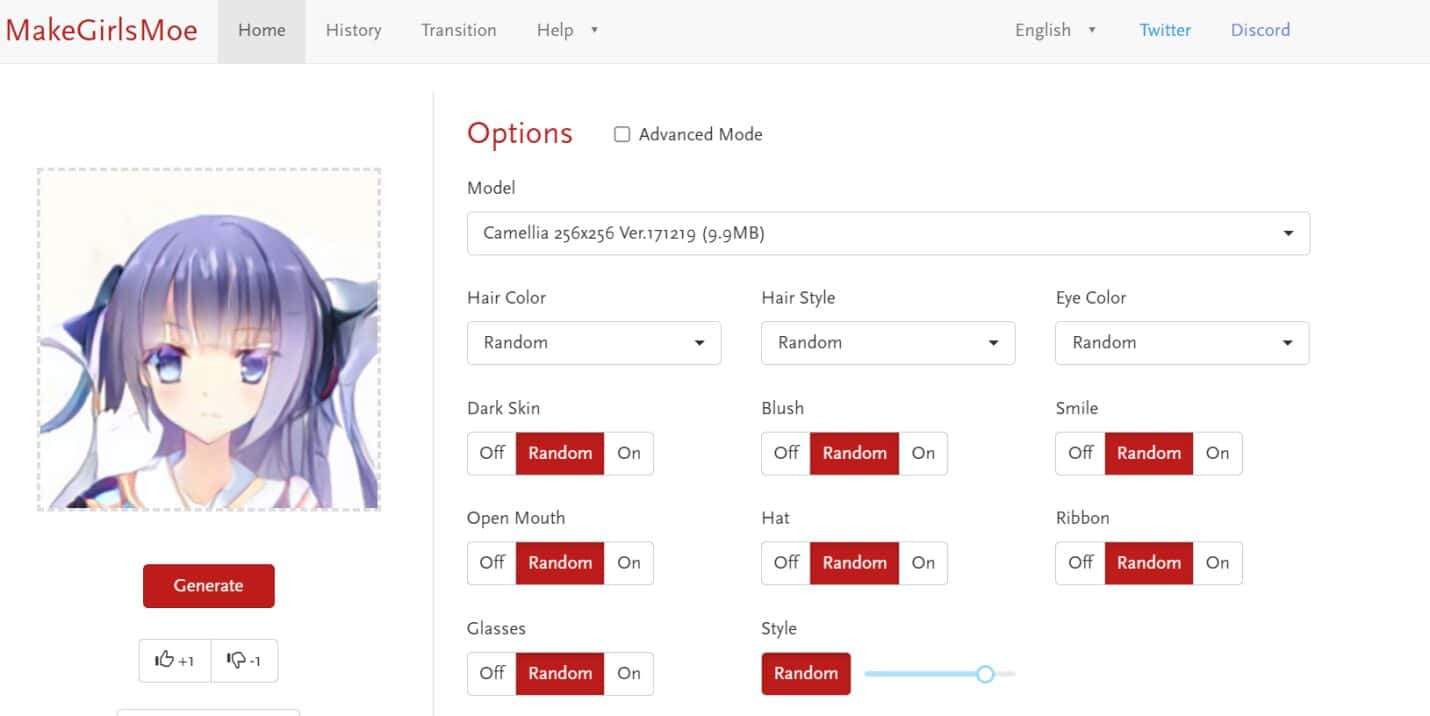Open the History tab
The width and height of the screenshot is (1430, 716).
click(x=354, y=31)
